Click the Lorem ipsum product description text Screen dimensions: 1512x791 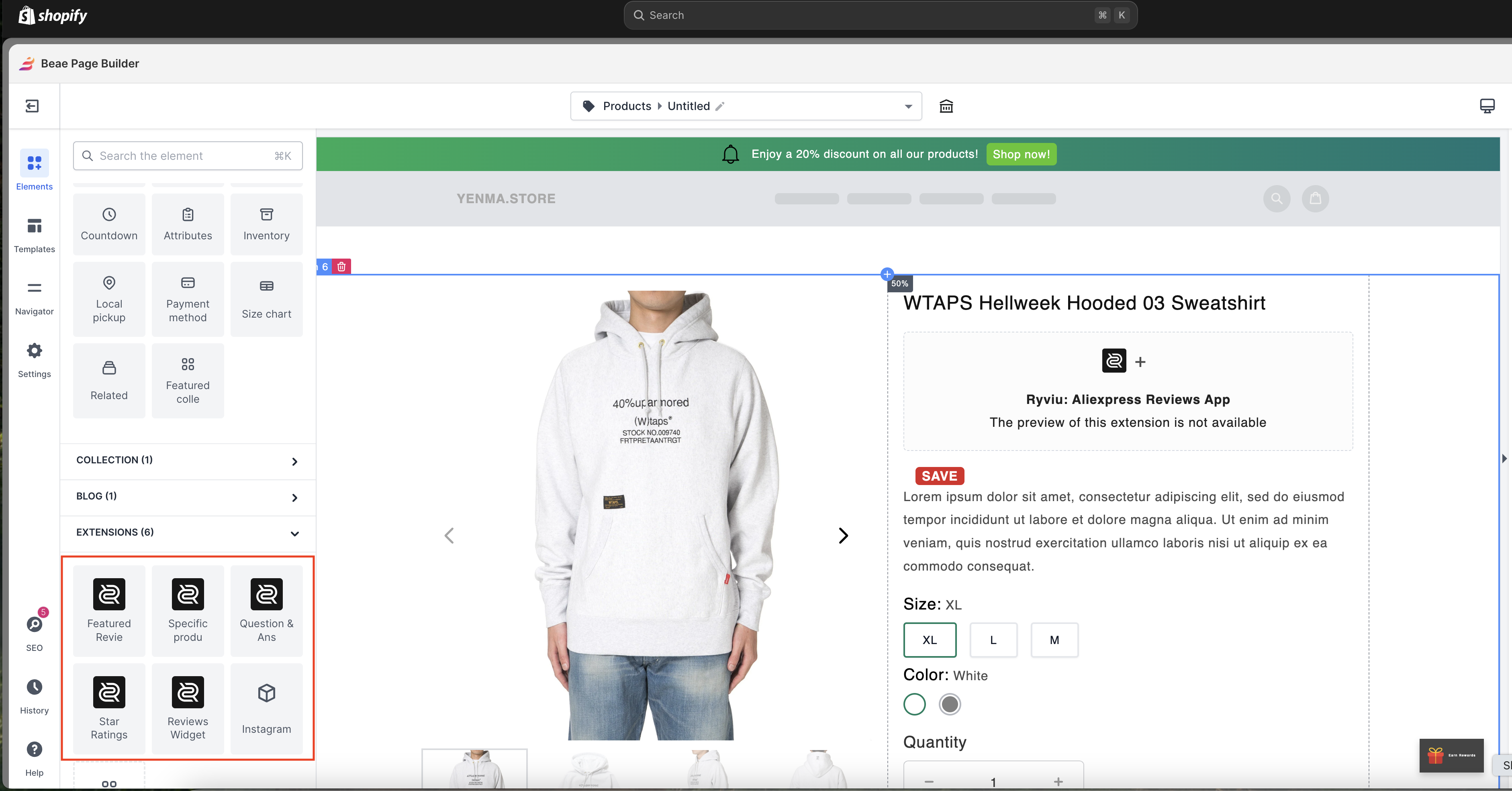point(1124,531)
